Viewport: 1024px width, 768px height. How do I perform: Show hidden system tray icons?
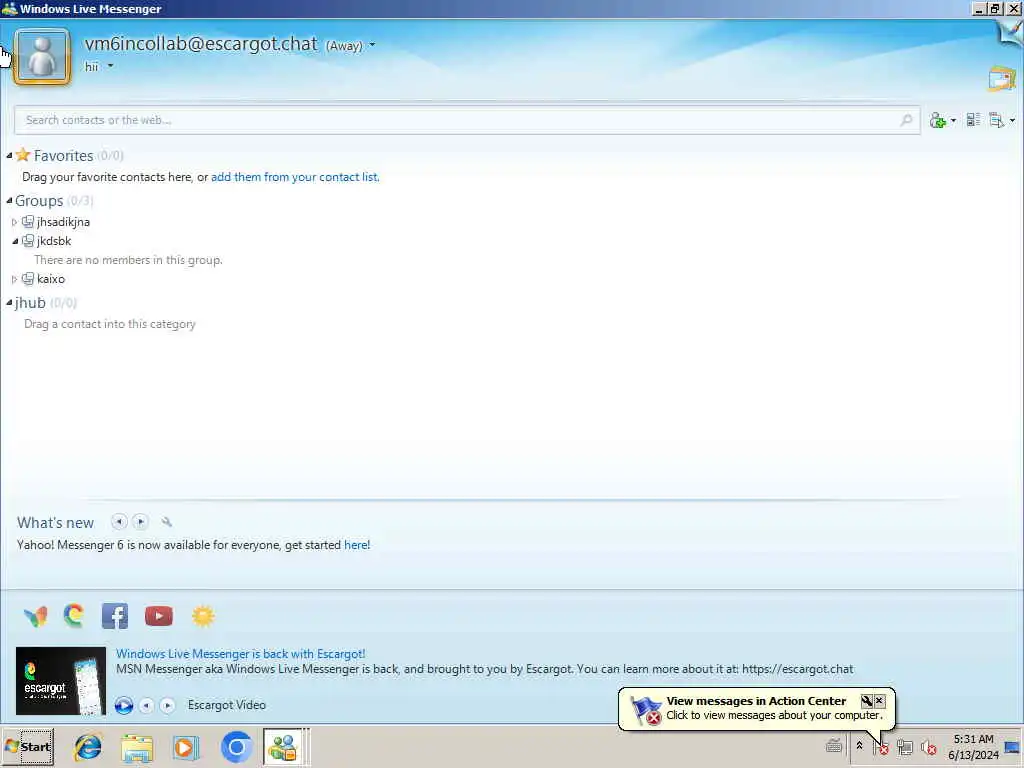(x=859, y=746)
